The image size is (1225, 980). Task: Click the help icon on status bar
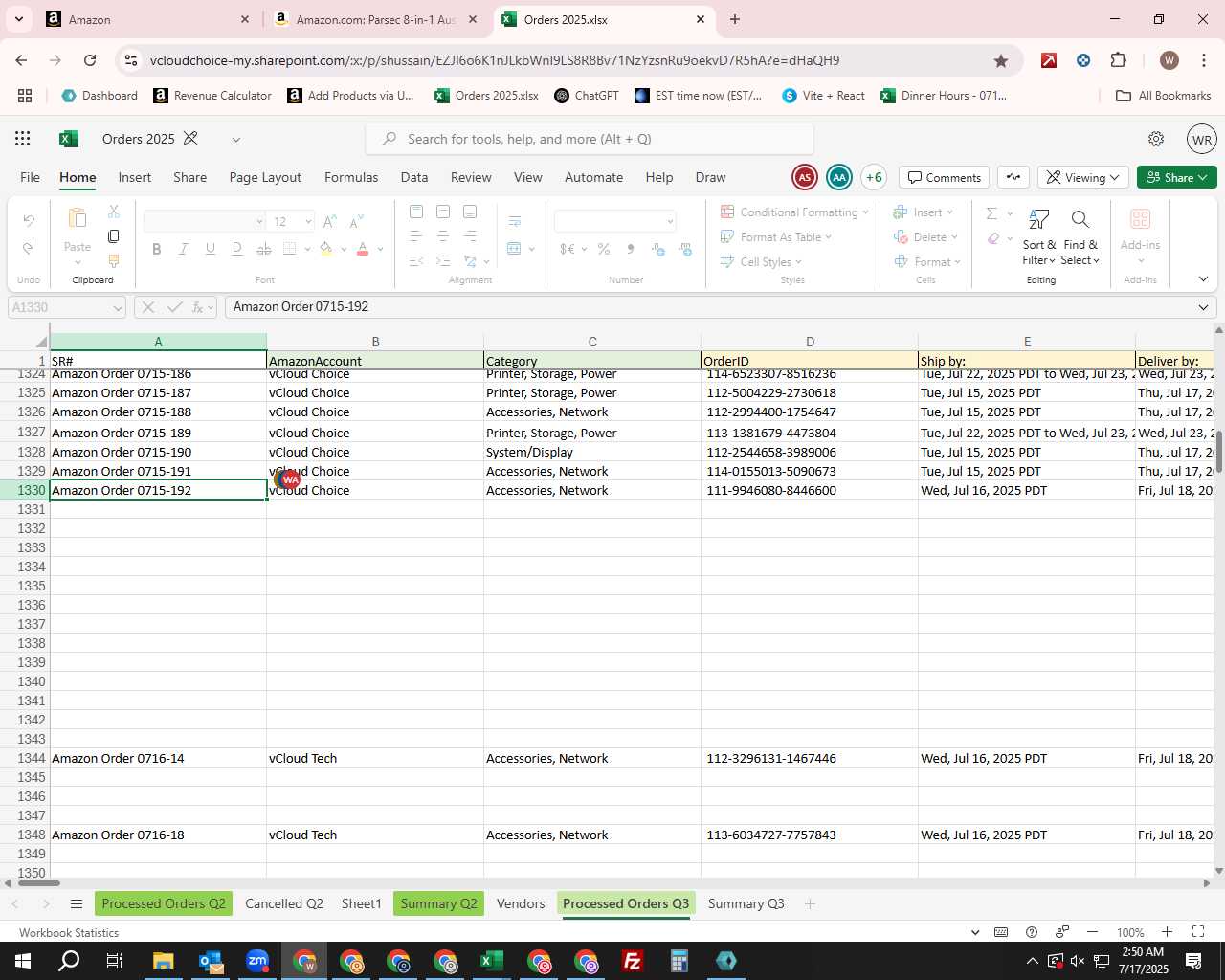[1032, 932]
